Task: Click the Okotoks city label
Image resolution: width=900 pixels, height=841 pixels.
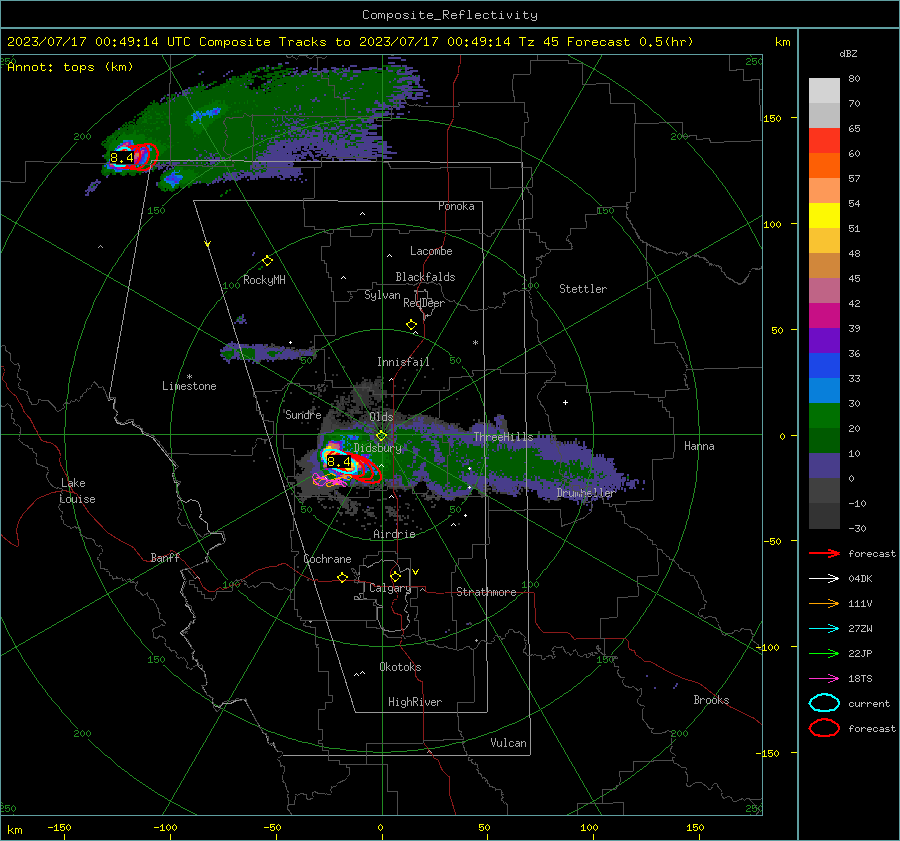Action: coord(400,667)
